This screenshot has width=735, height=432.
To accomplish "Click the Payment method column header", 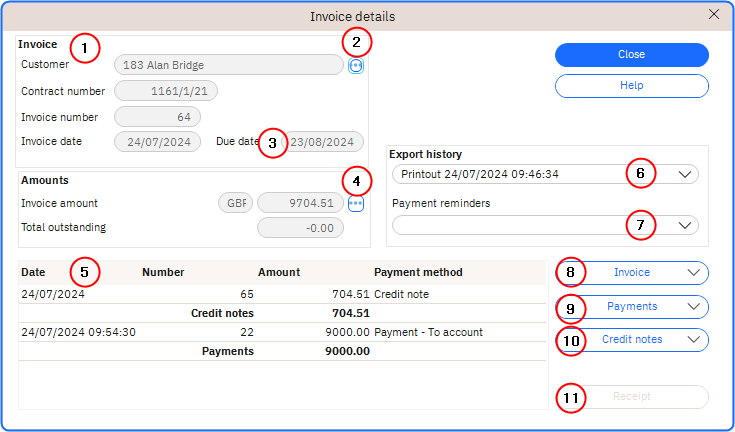I will click(x=418, y=272).
